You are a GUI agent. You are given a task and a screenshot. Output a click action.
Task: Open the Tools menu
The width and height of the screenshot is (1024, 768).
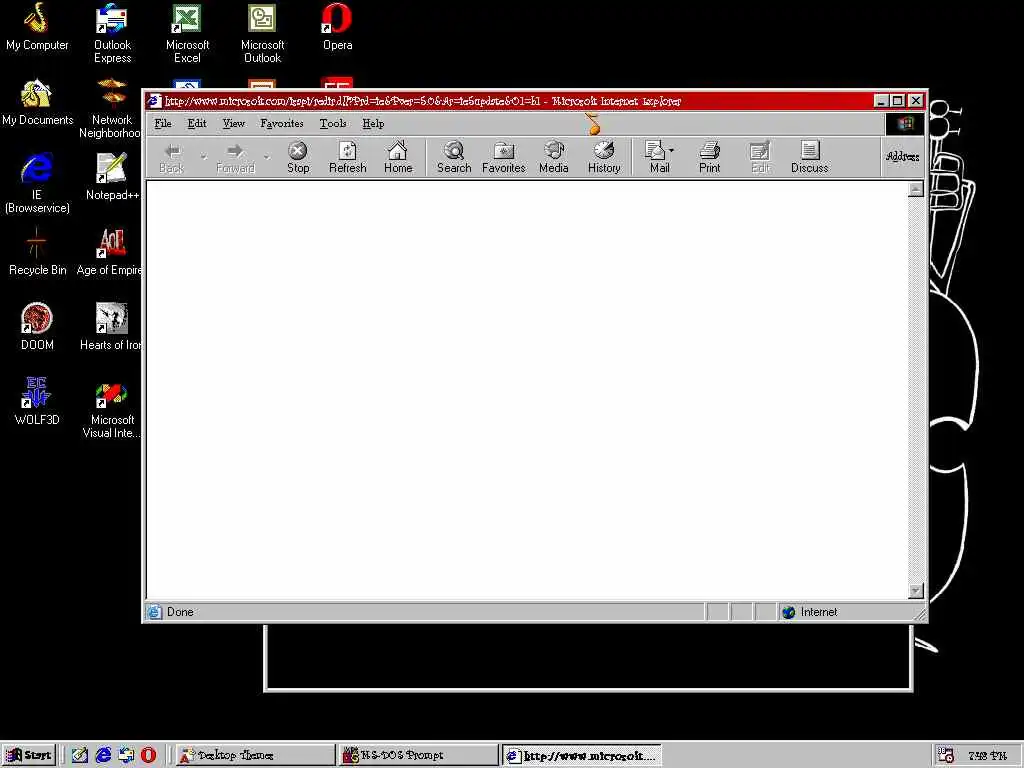pos(332,123)
